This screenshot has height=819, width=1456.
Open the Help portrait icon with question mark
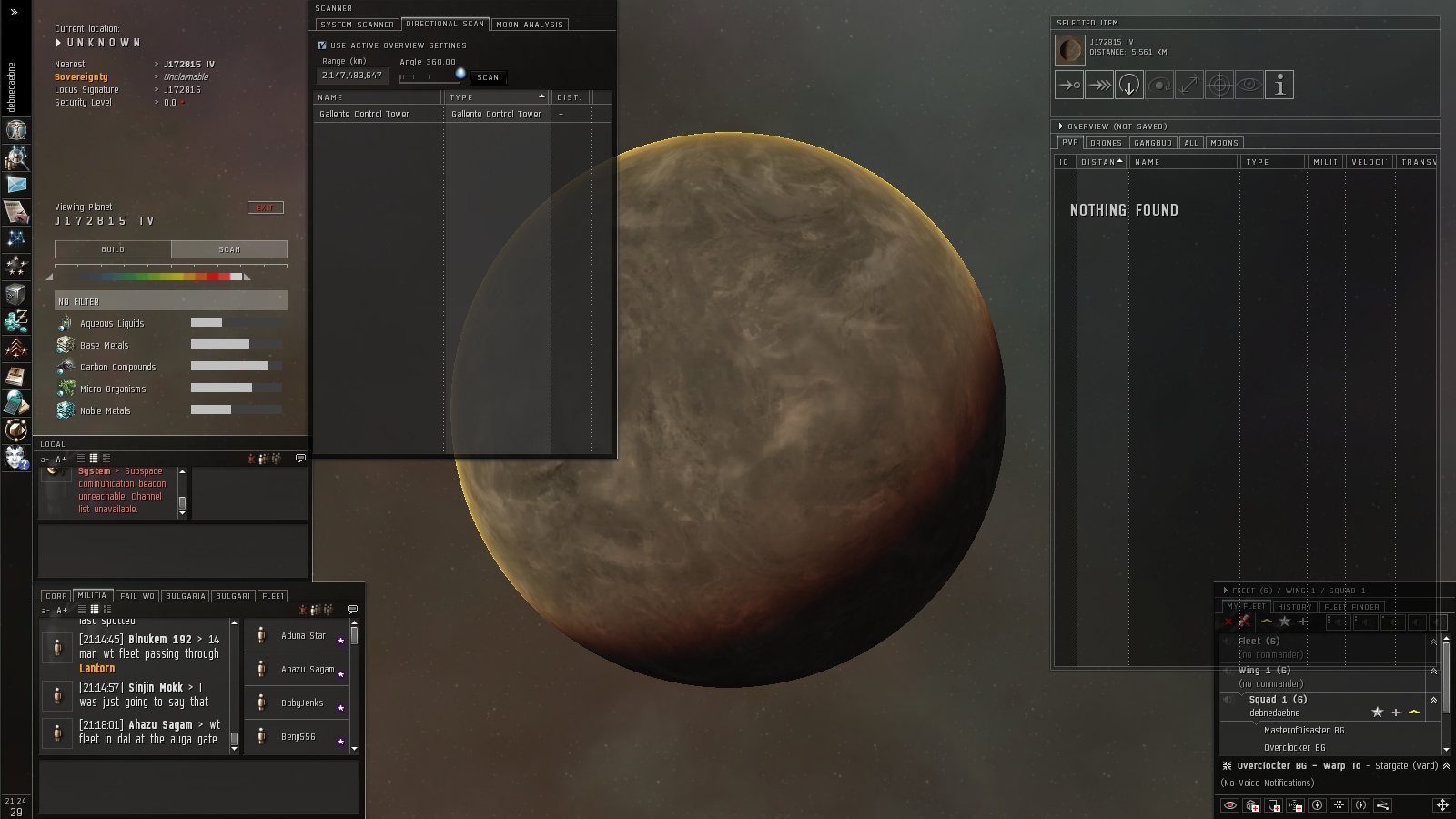point(16,457)
